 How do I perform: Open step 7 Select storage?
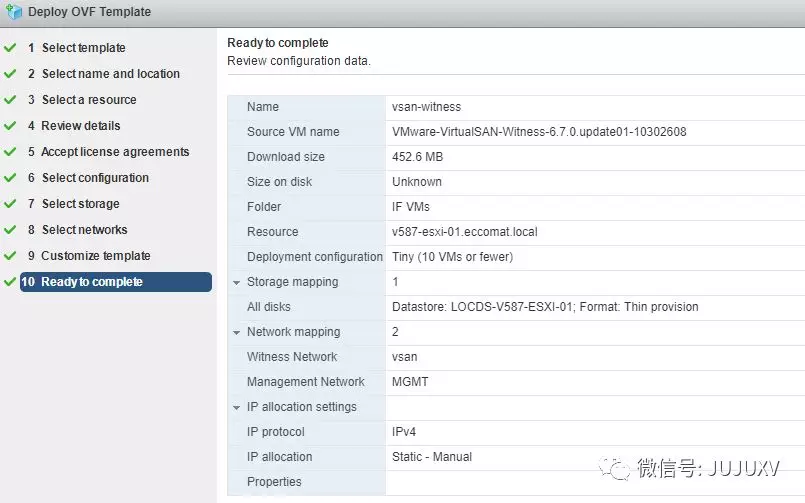(80, 204)
